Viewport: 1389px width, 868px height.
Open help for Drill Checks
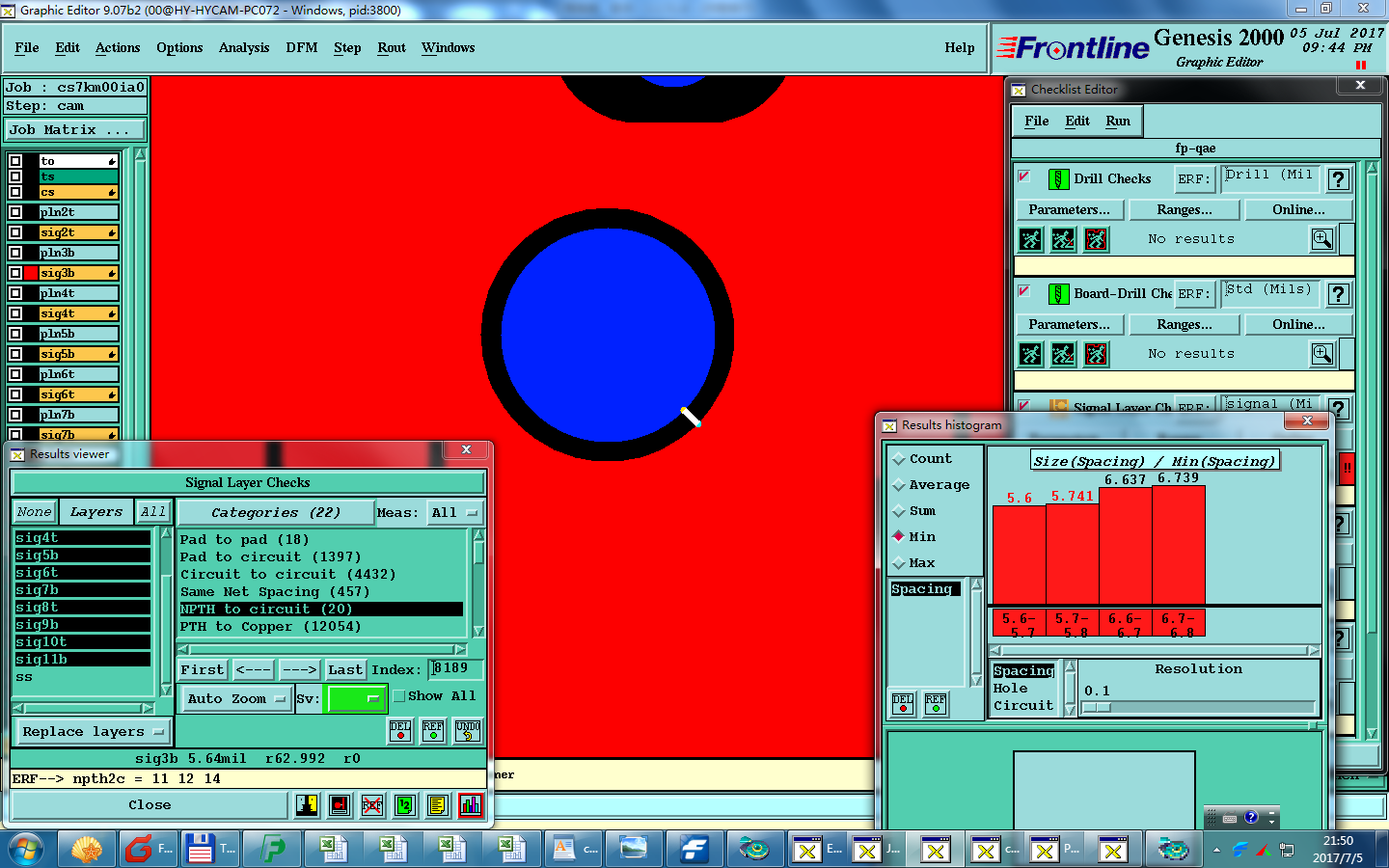(x=1338, y=179)
